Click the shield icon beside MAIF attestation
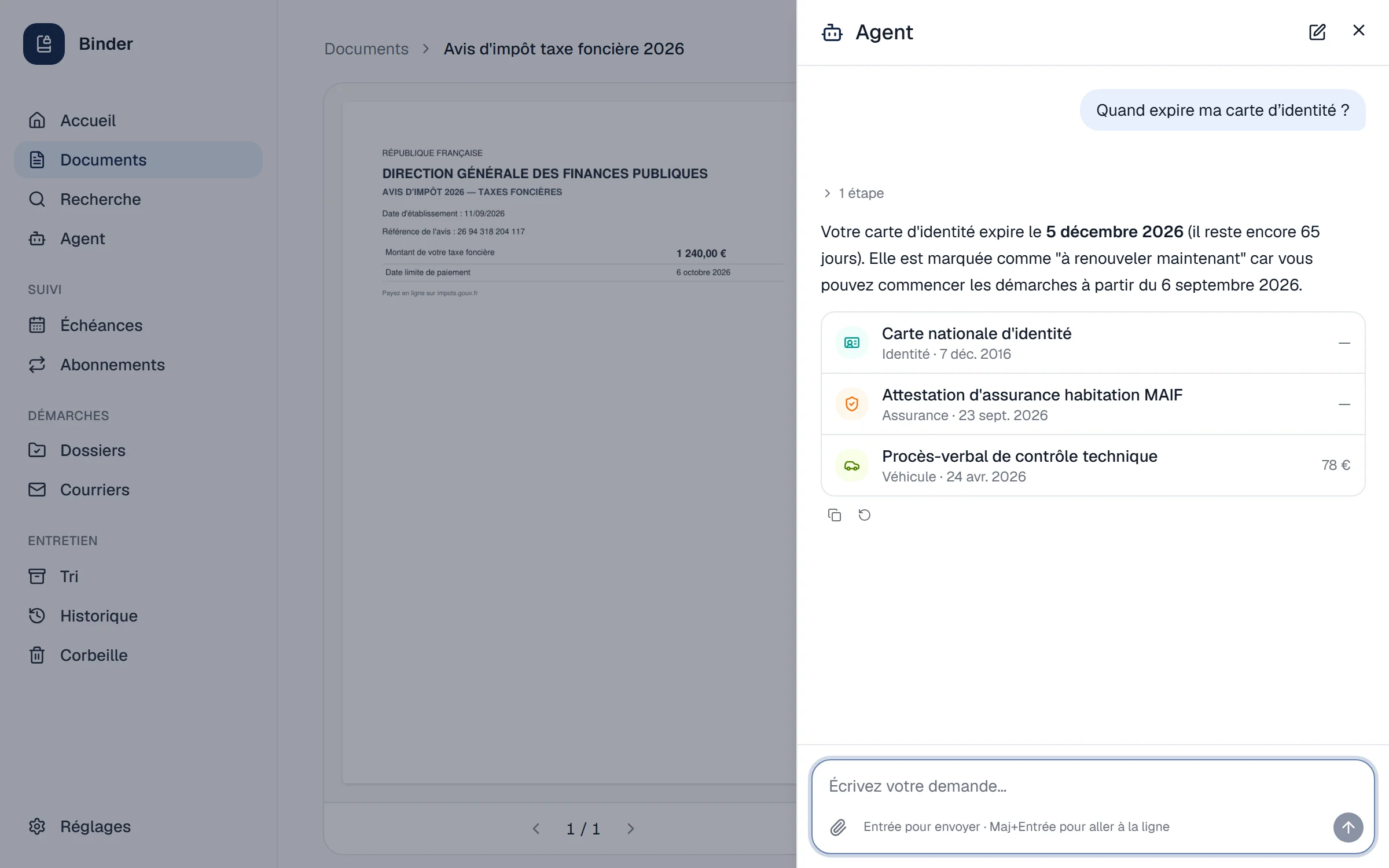 [852, 404]
